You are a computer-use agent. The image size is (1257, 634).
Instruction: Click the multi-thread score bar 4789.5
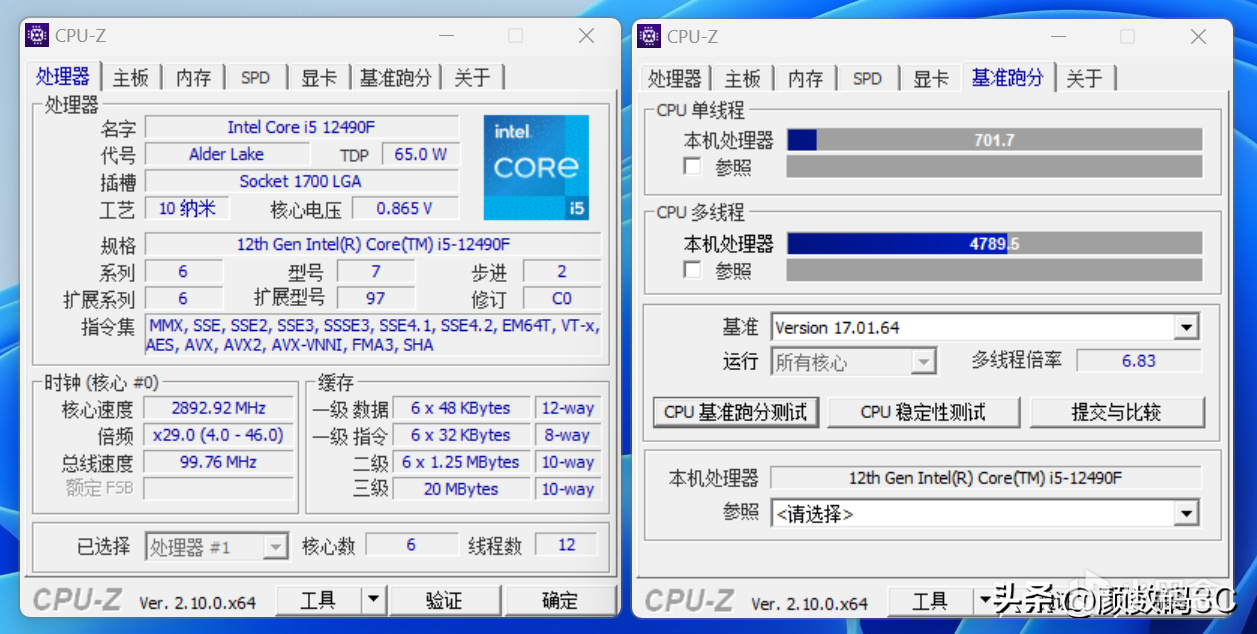click(x=994, y=243)
